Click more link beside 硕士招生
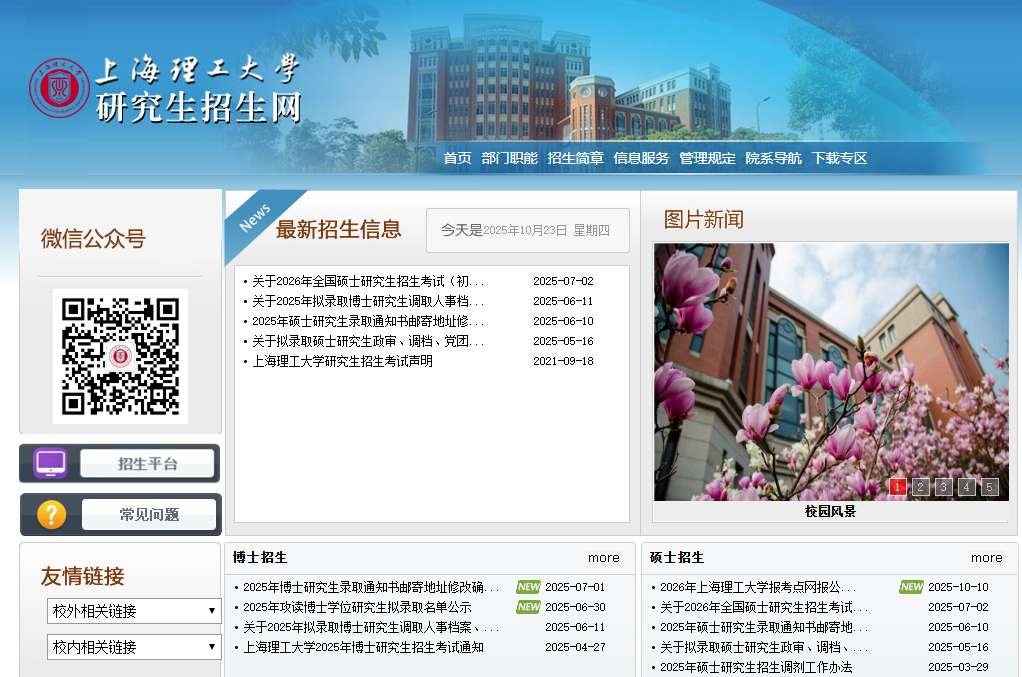Image resolution: width=1022 pixels, height=677 pixels. click(x=986, y=558)
